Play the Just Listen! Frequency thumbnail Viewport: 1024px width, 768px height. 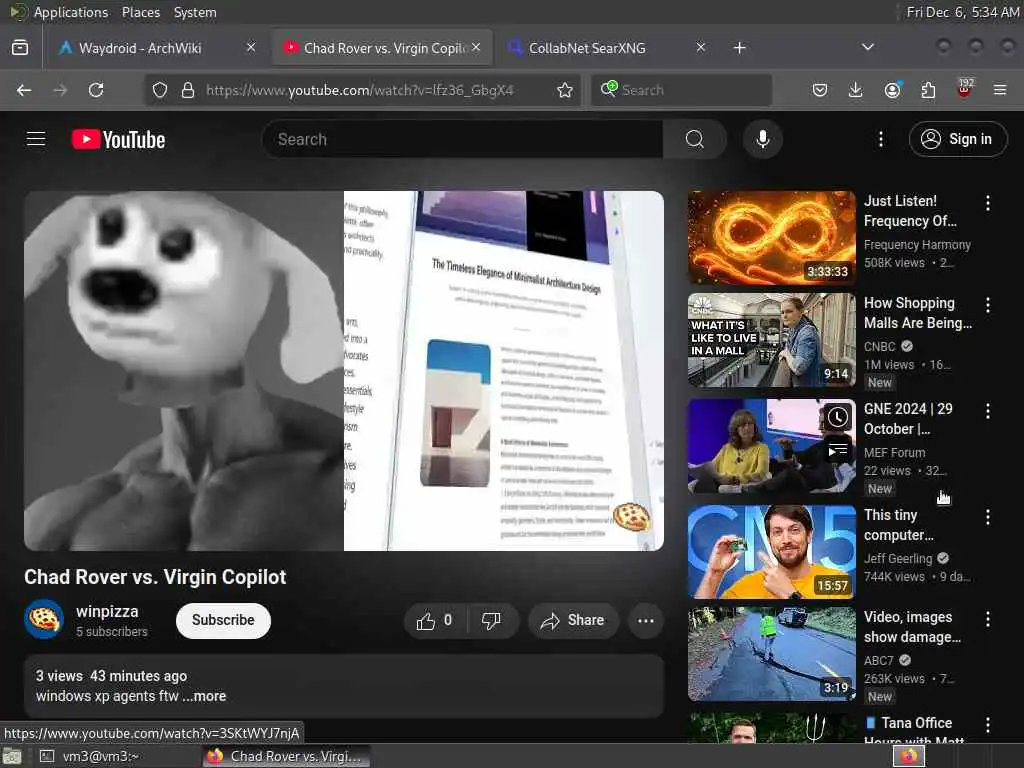tap(771, 238)
